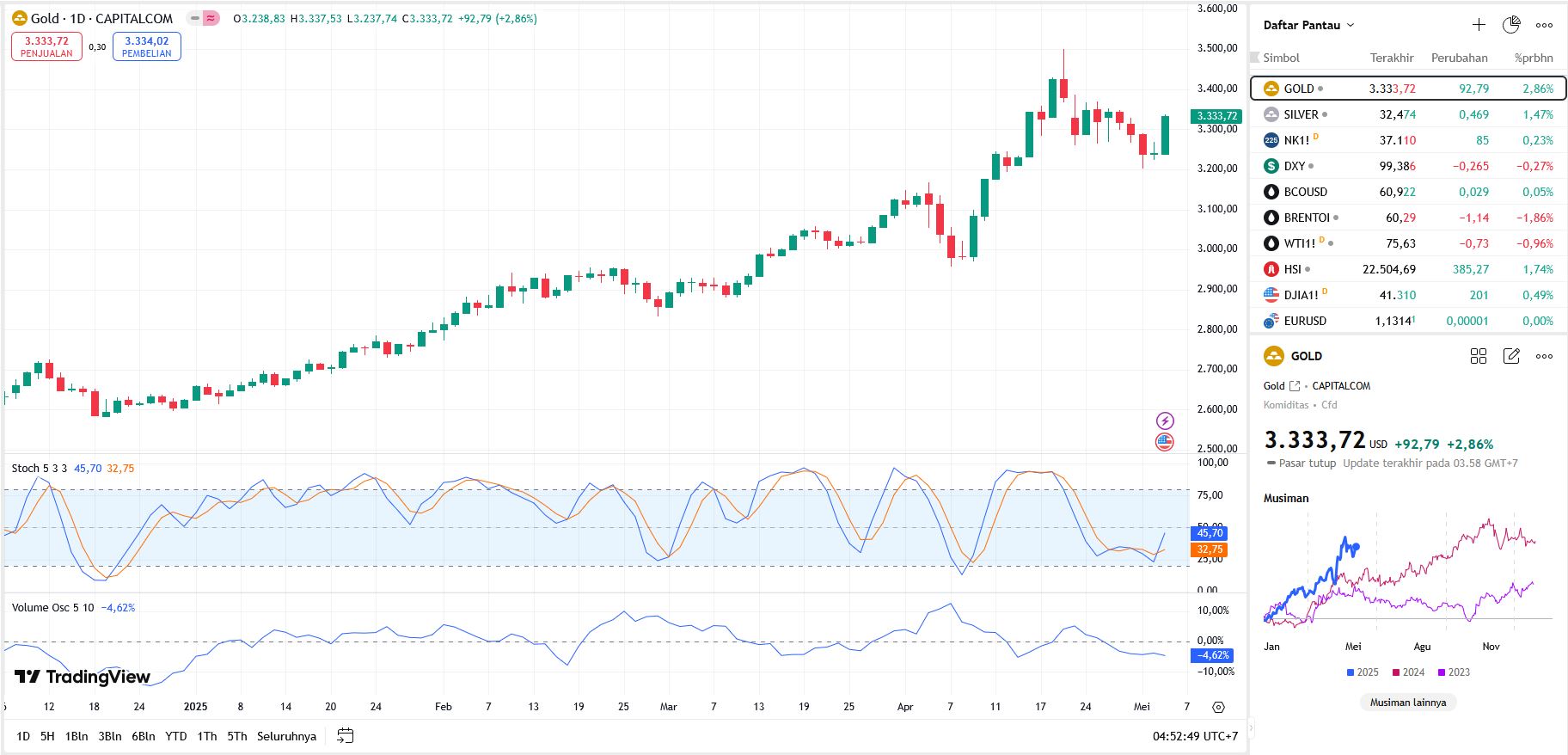The height and width of the screenshot is (755, 1568).
Task: Click the Musiman lainnya button
Action: tap(1407, 703)
